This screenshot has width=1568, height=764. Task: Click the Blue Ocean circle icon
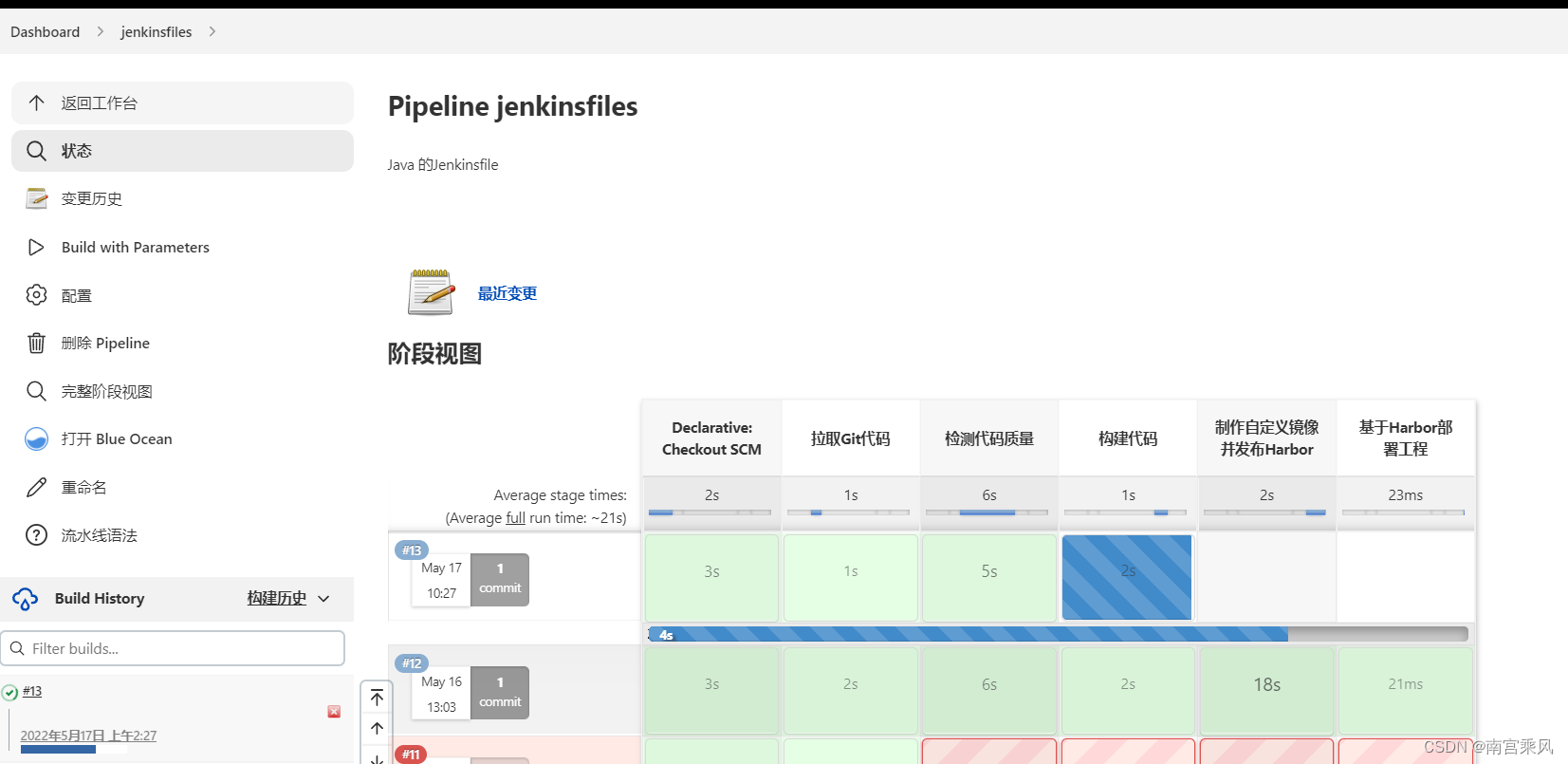(36, 438)
